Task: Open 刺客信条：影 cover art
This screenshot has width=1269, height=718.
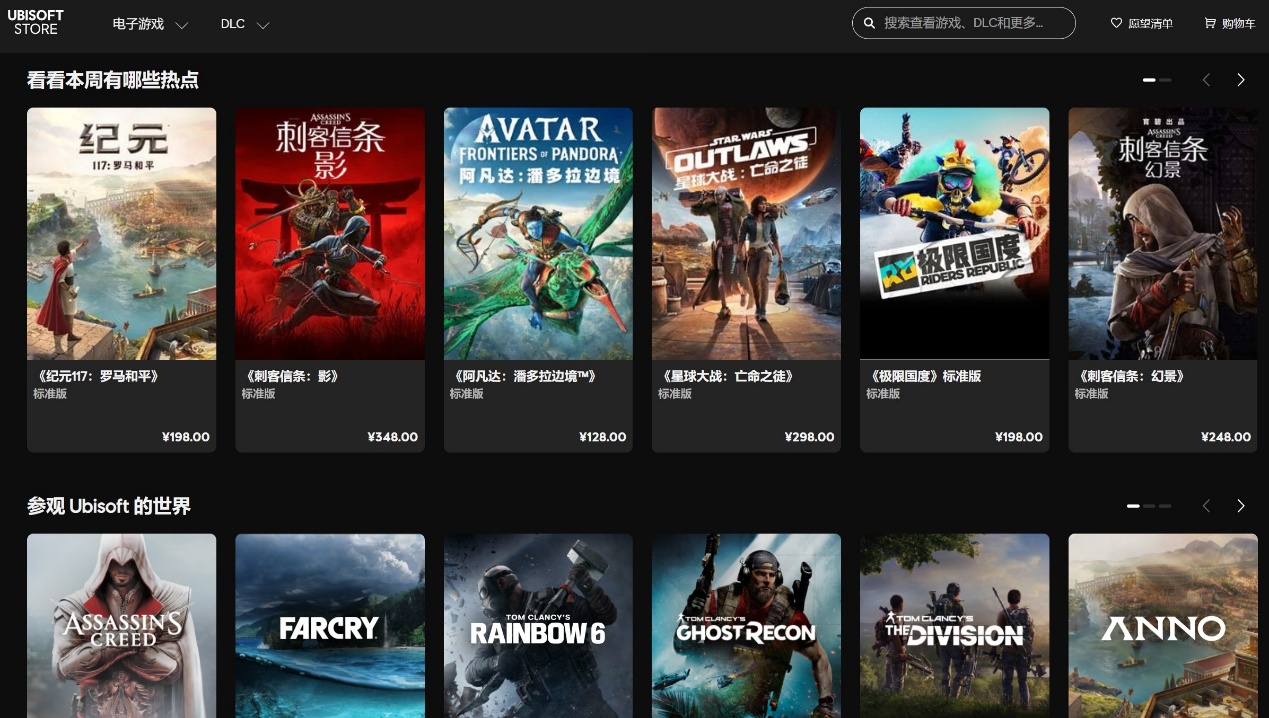Action: (x=330, y=233)
